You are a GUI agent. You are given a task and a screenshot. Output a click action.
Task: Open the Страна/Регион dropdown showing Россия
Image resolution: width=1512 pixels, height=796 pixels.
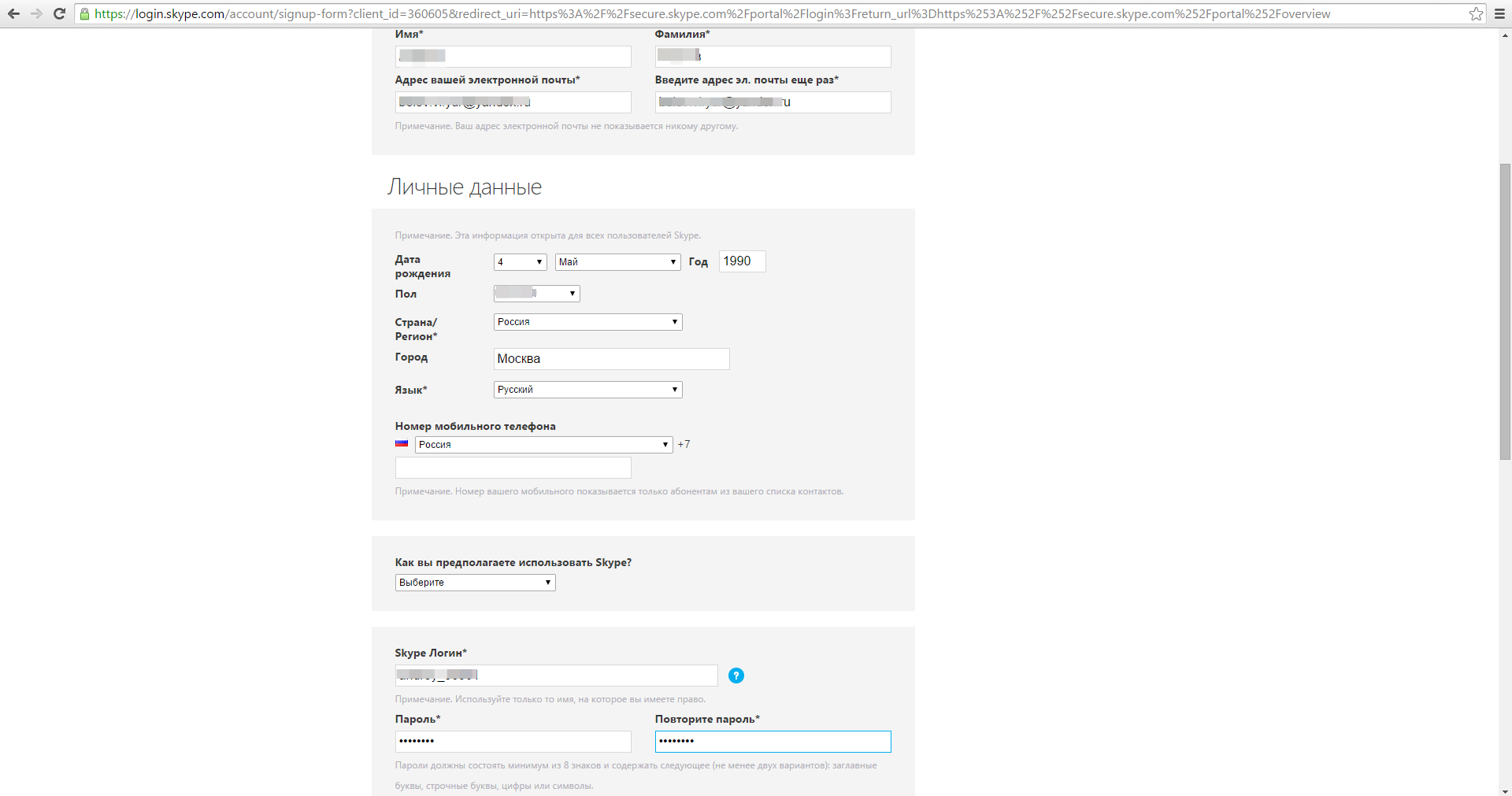pos(587,322)
